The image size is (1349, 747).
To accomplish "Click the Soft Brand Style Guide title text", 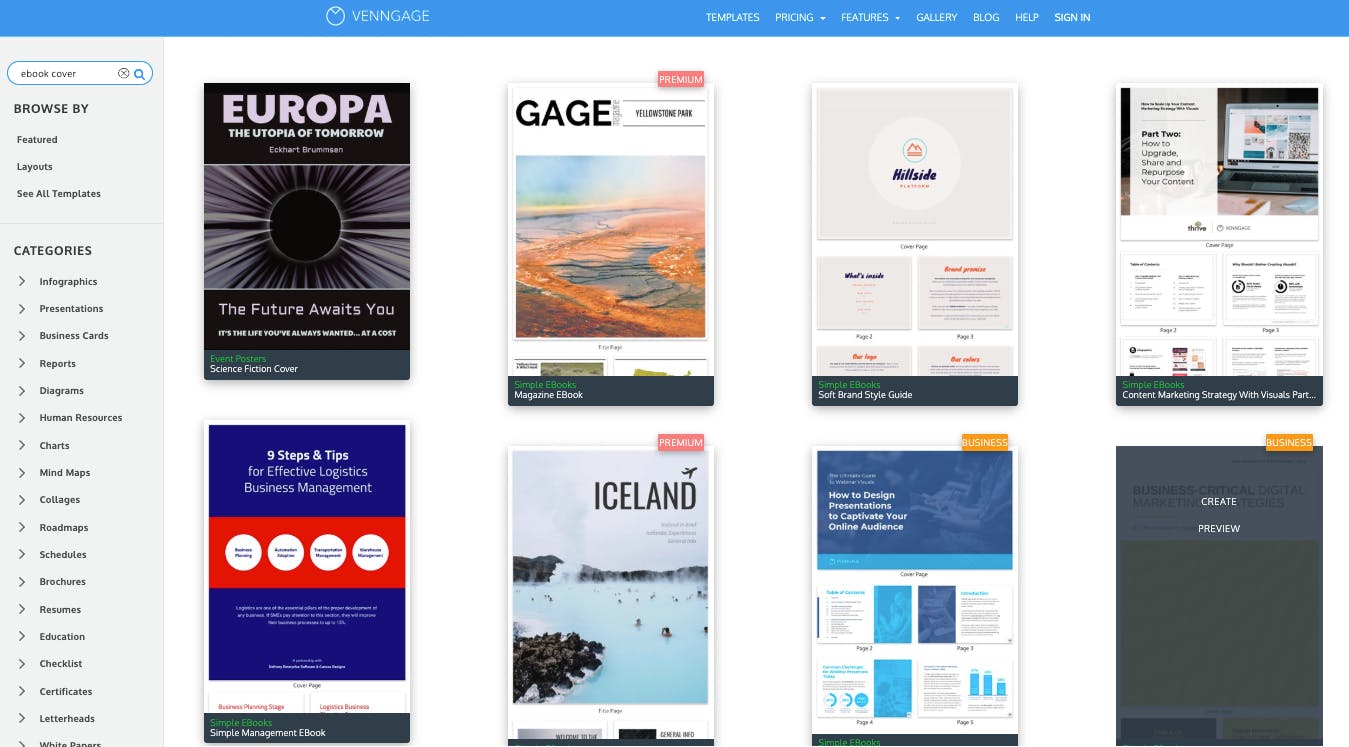I will pyautogui.click(x=865, y=395).
